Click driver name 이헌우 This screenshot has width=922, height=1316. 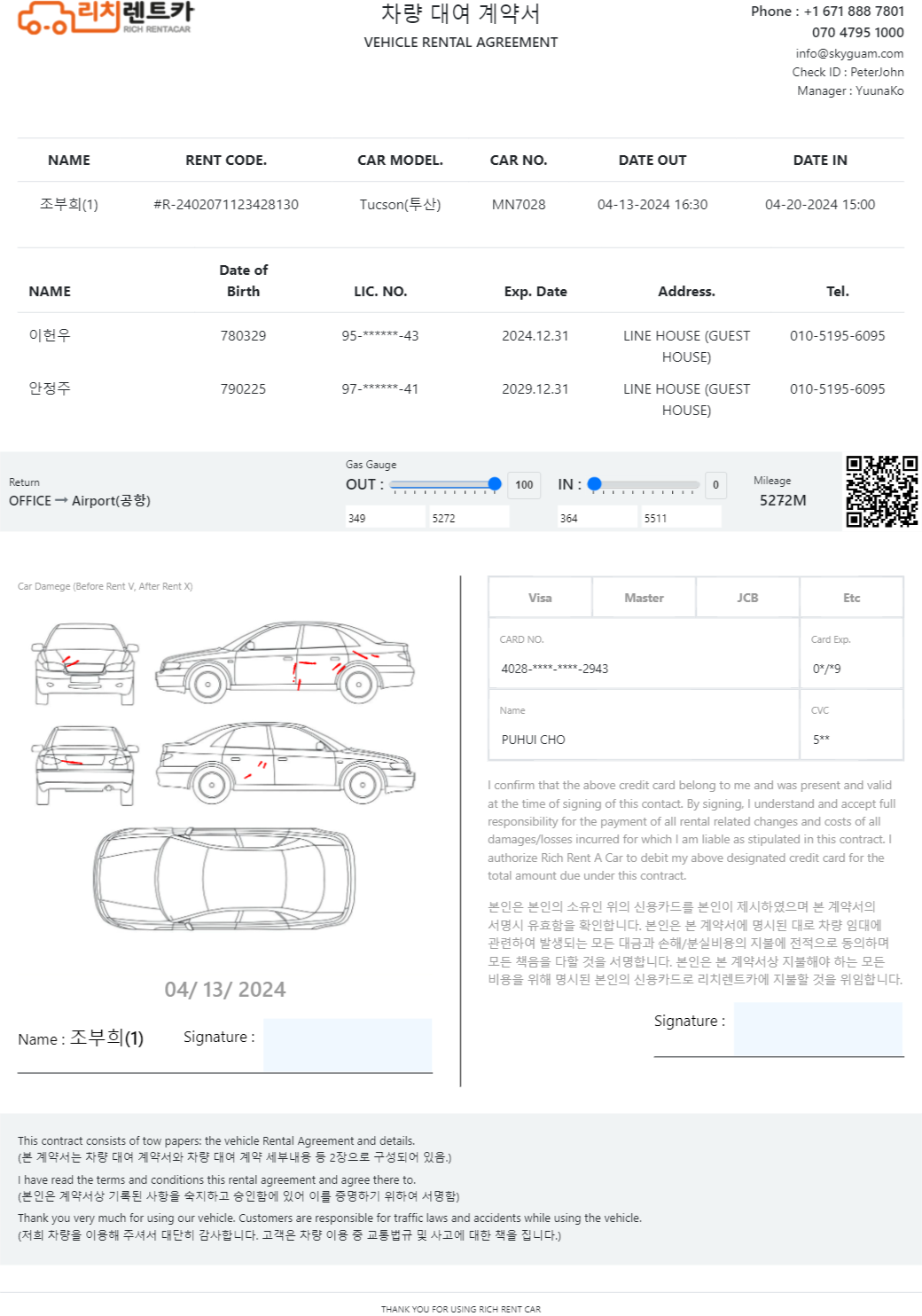(50, 335)
